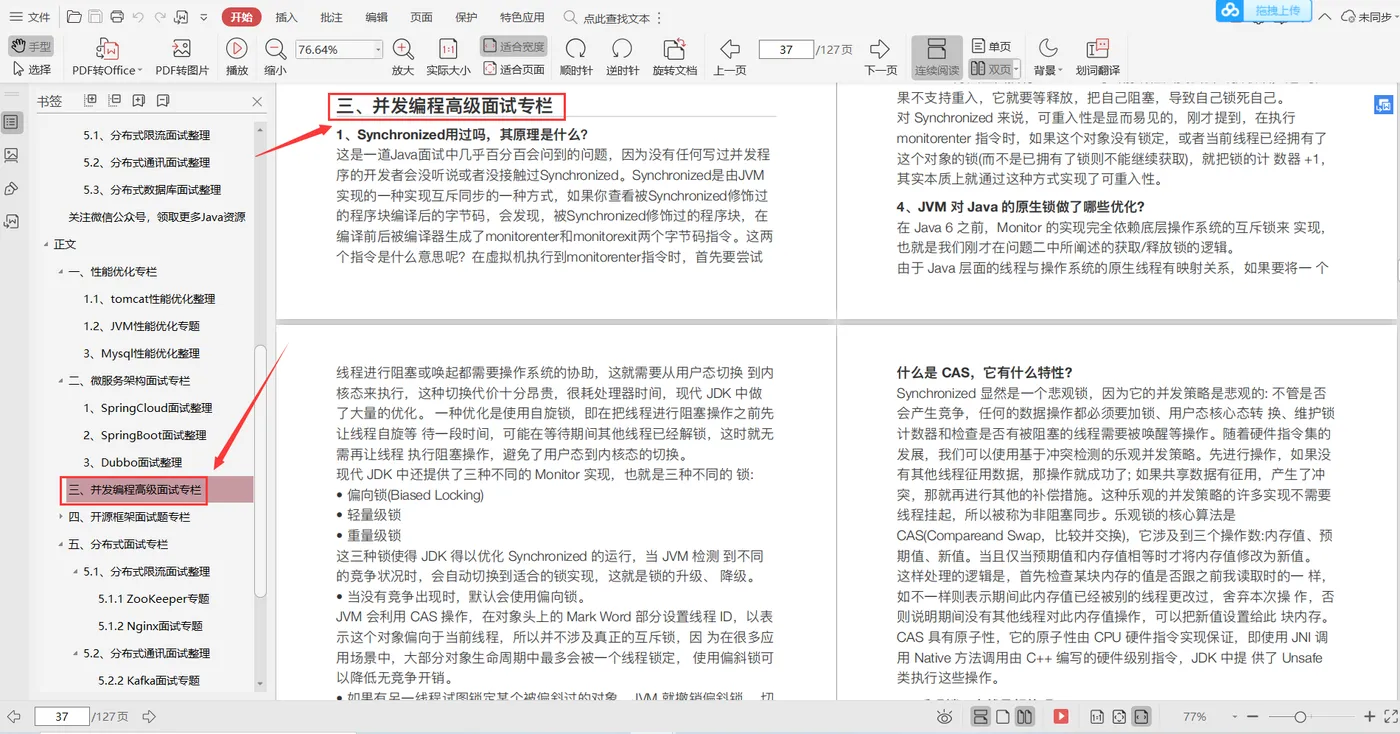Collapse all bookmarks icon in 书签 panel
Screen dimensions: 1400x734
114,101
